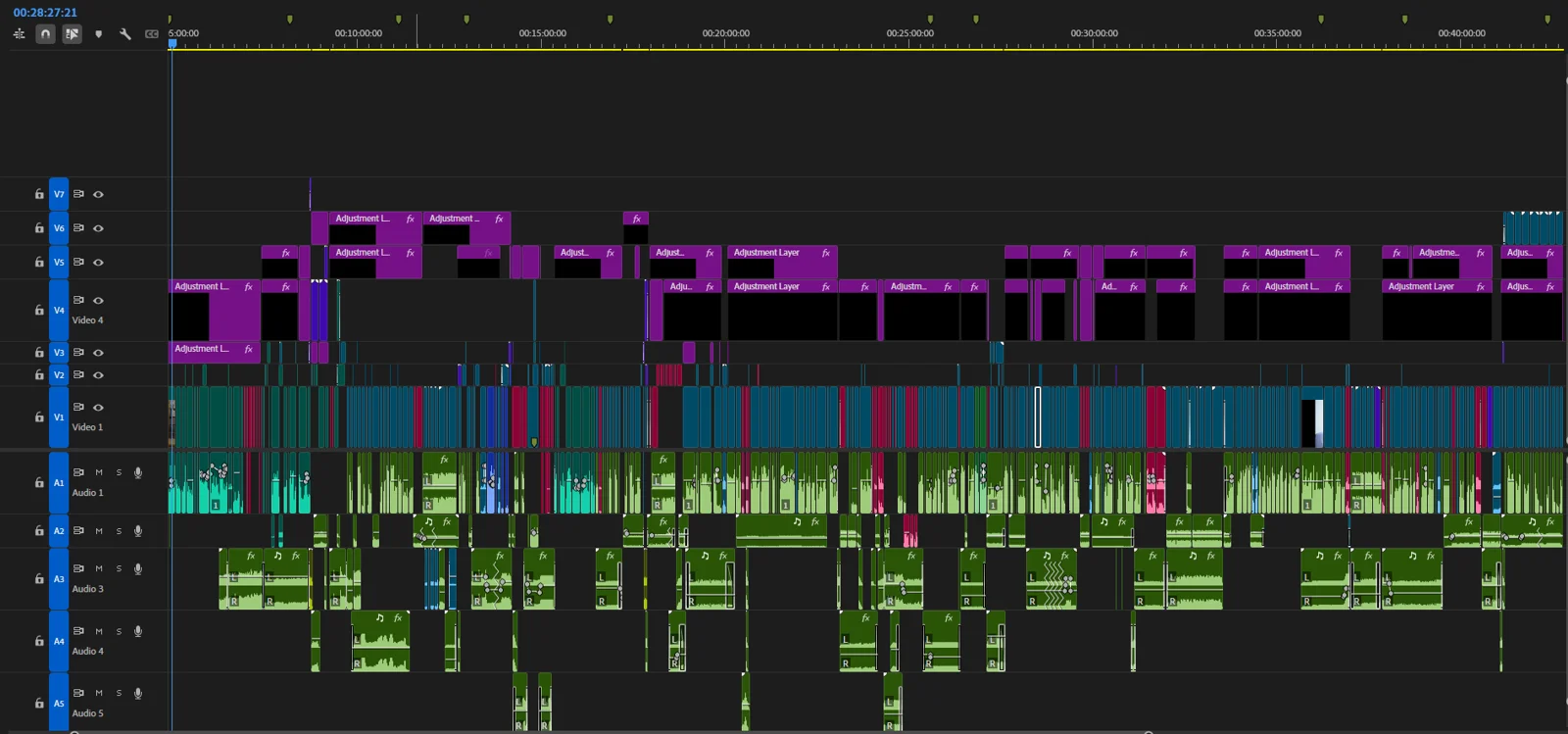Mute track A2 with its M button
Viewport: 1568px width, 734px height.
[99, 530]
